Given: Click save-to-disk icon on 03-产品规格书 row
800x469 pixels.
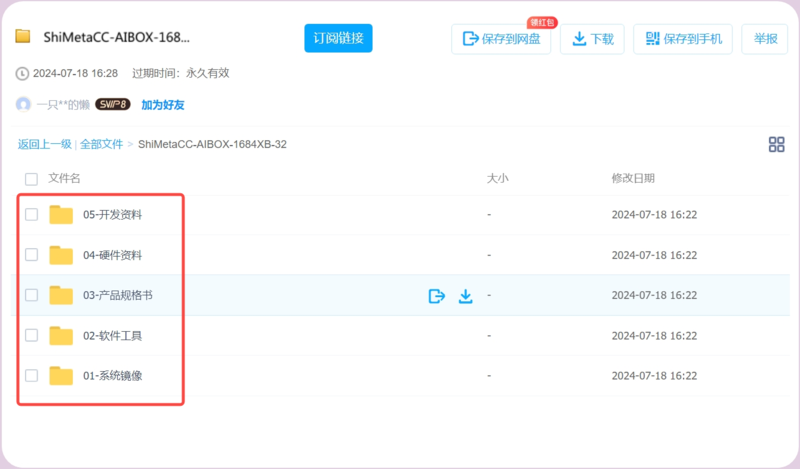Looking at the screenshot, I should point(437,296).
